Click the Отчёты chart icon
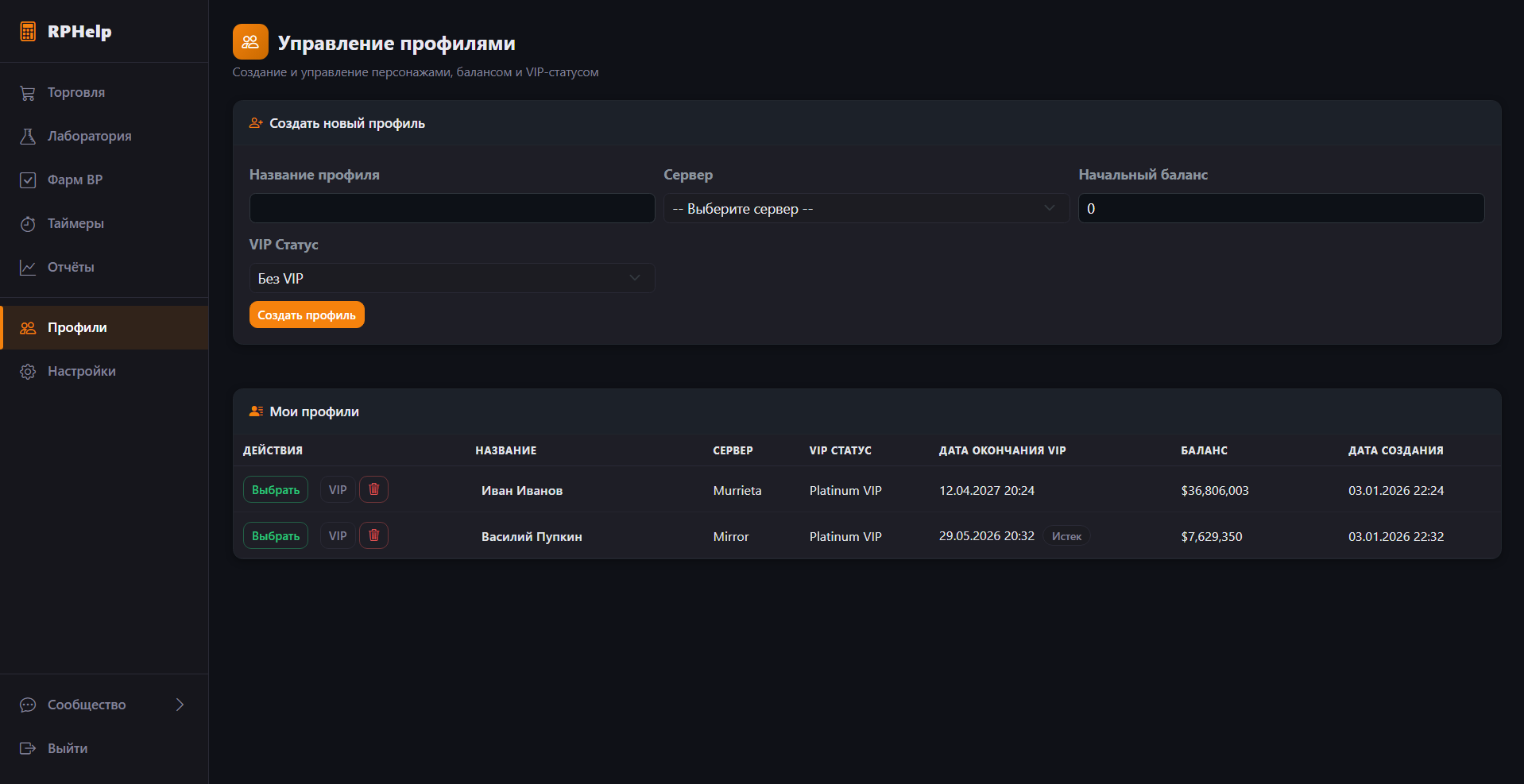 tap(28, 268)
